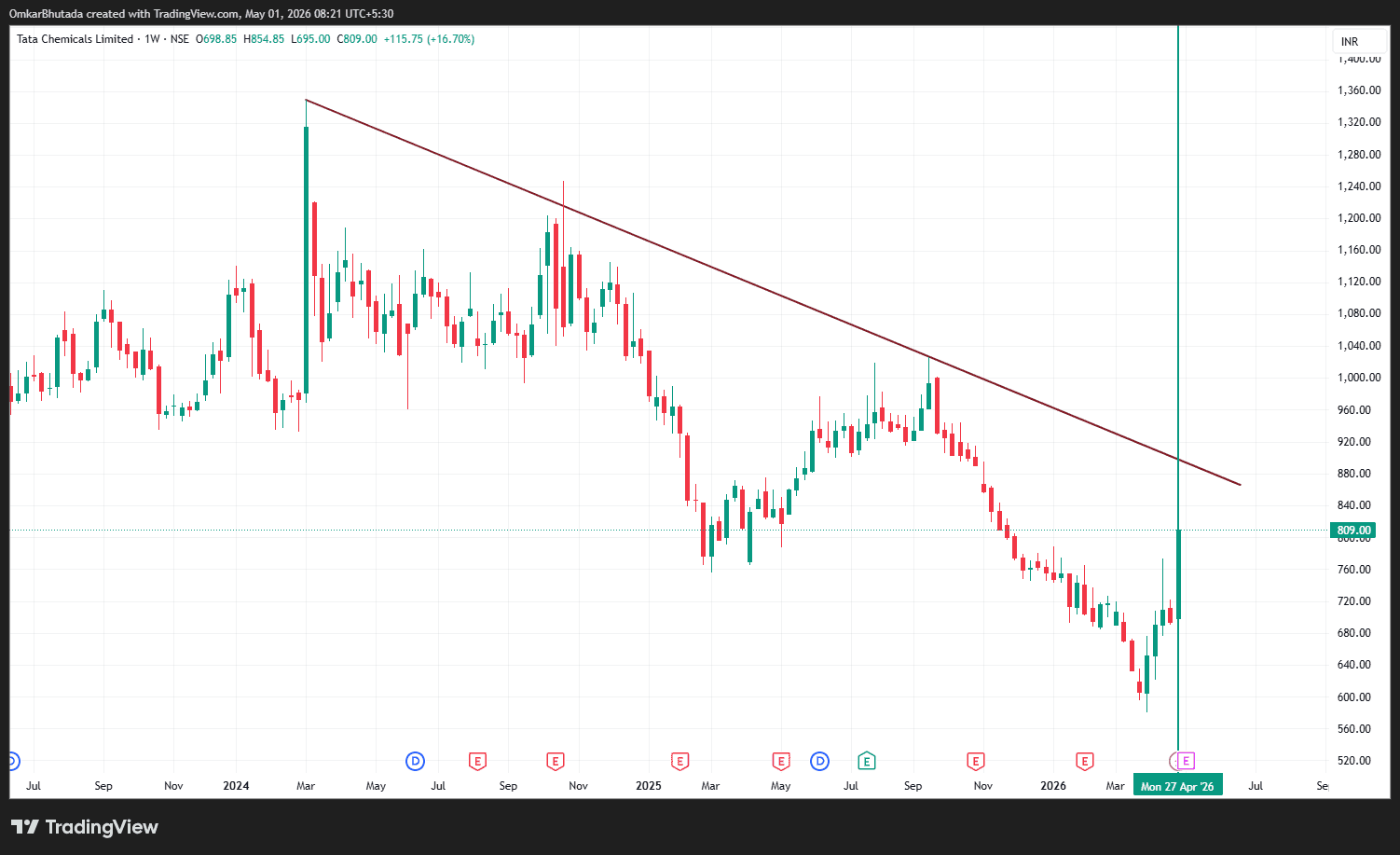The image size is (1400, 855).
Task: Click the 560.00 price axis label
Action: click(1354, 729)
